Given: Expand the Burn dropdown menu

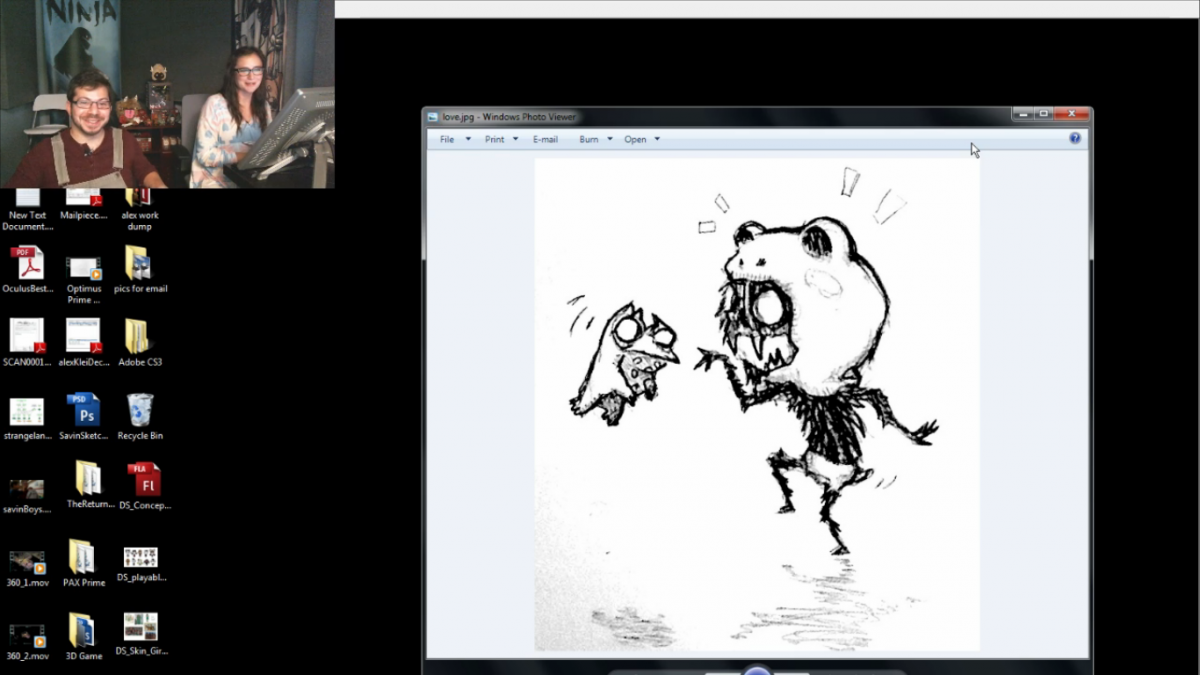Looking at the screenshot, I should coord(596,140).
